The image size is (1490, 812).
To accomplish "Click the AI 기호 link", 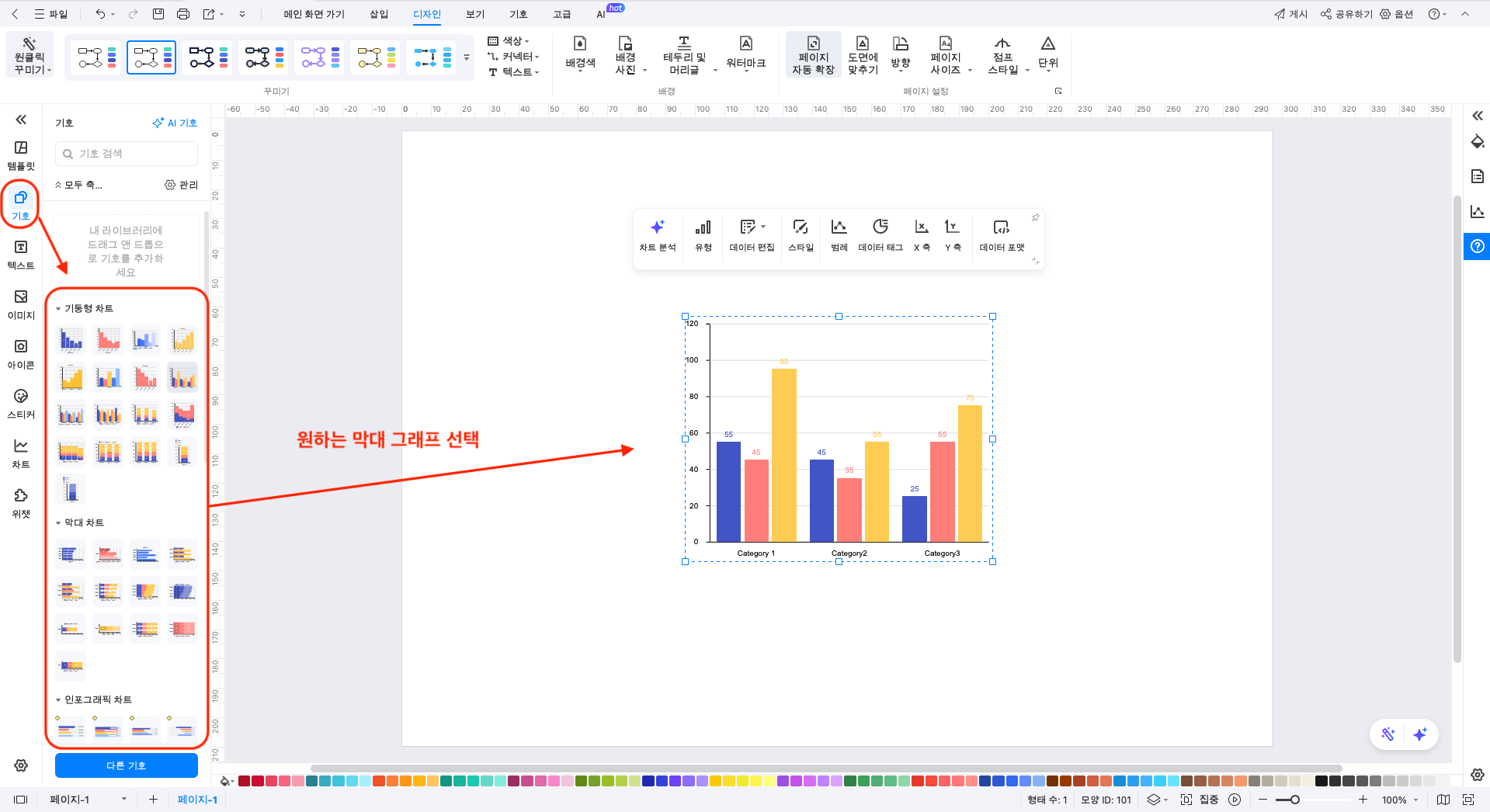I will point(175,123).
